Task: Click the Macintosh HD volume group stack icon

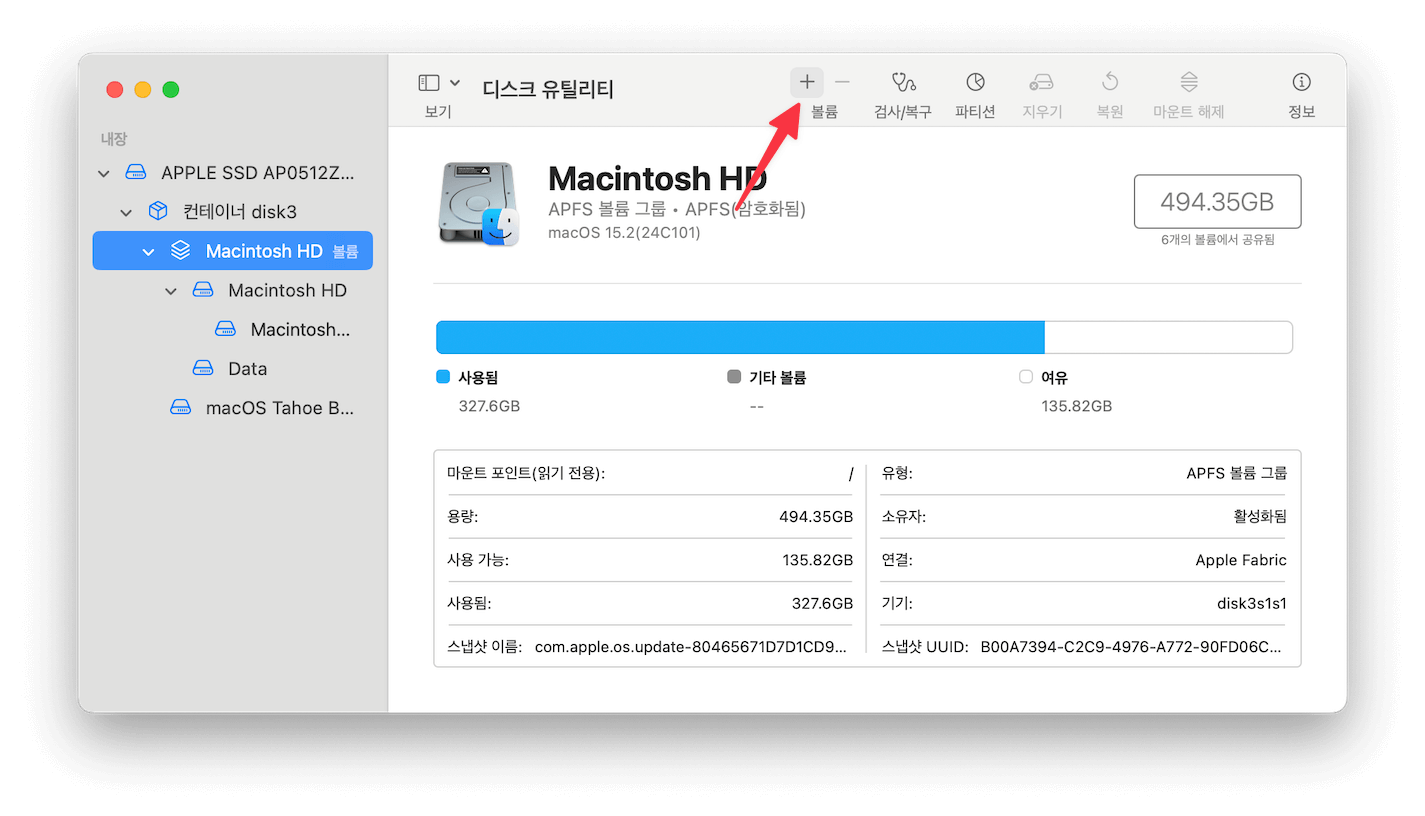Action: [180, 251]
